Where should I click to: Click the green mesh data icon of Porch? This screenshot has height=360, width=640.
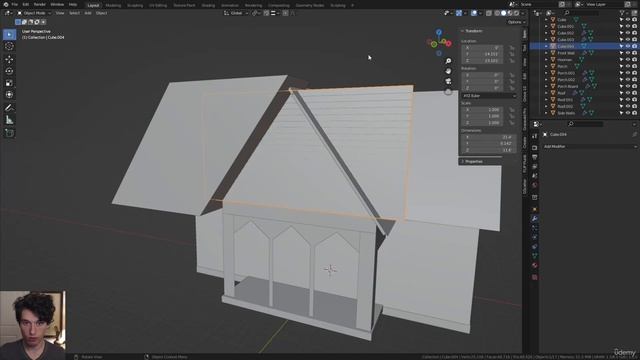click(x=577, y=66)
